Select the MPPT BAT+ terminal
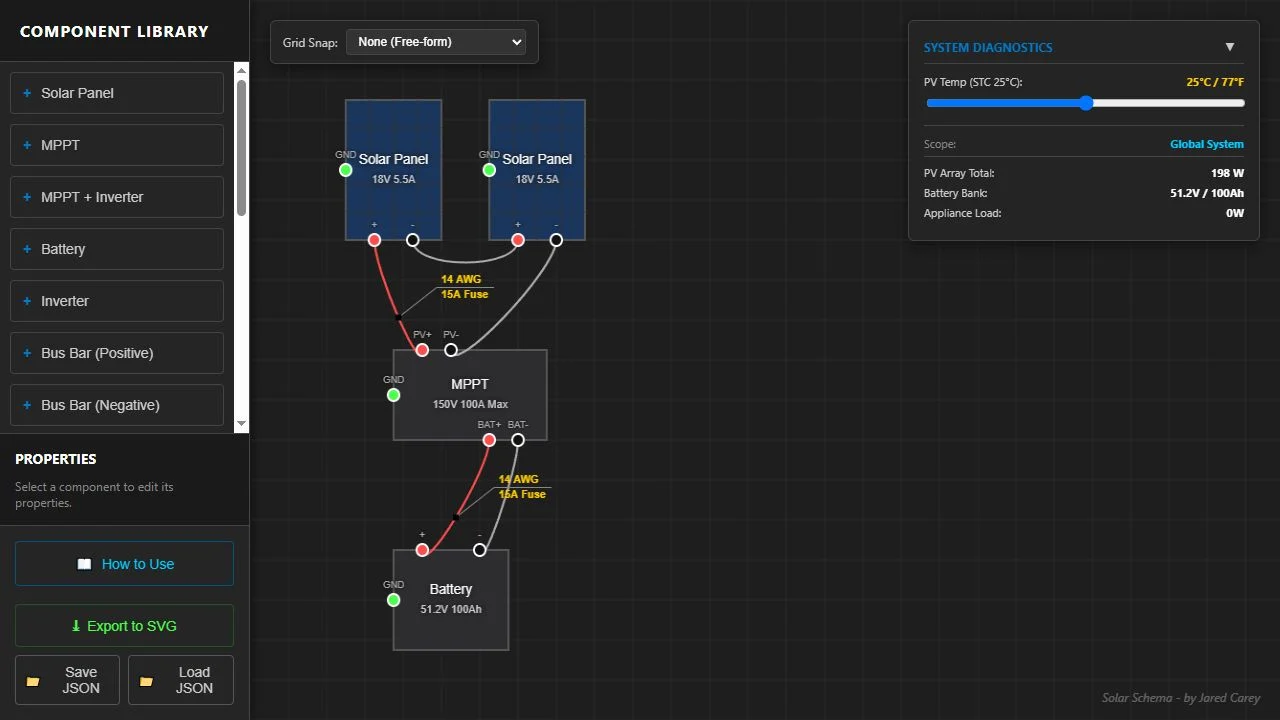 coord(489,440)
